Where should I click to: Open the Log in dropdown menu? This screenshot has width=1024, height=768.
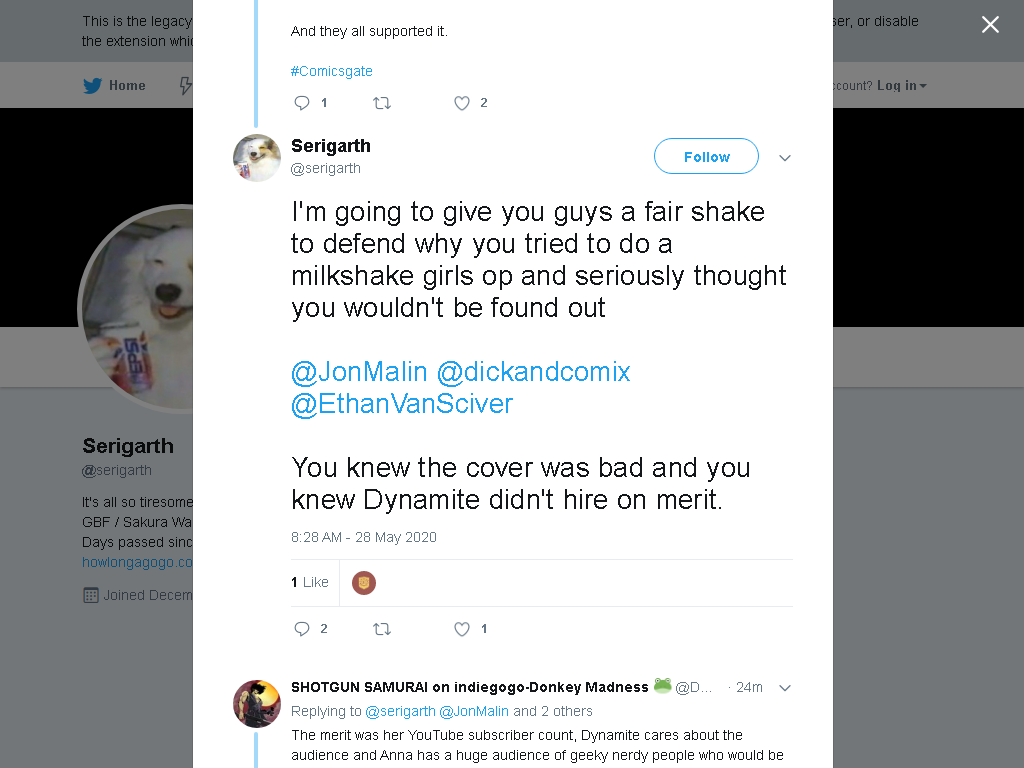pyautogui.click(x=902, y=86)
